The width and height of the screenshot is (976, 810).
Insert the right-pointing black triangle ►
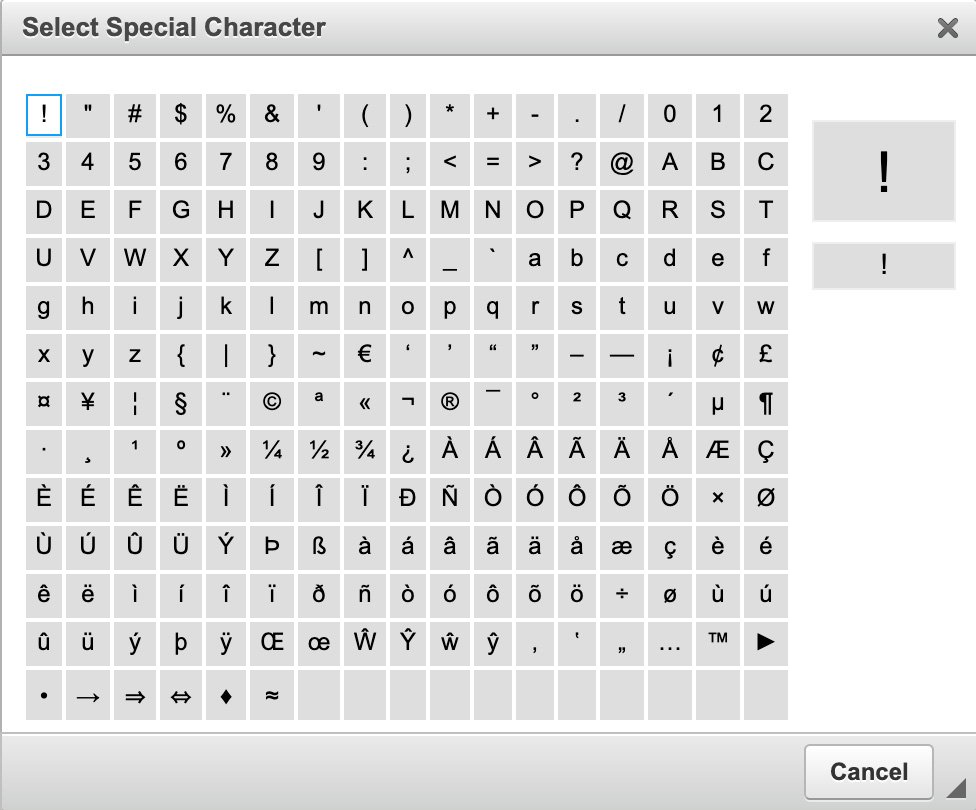click(x=766, y=643)
